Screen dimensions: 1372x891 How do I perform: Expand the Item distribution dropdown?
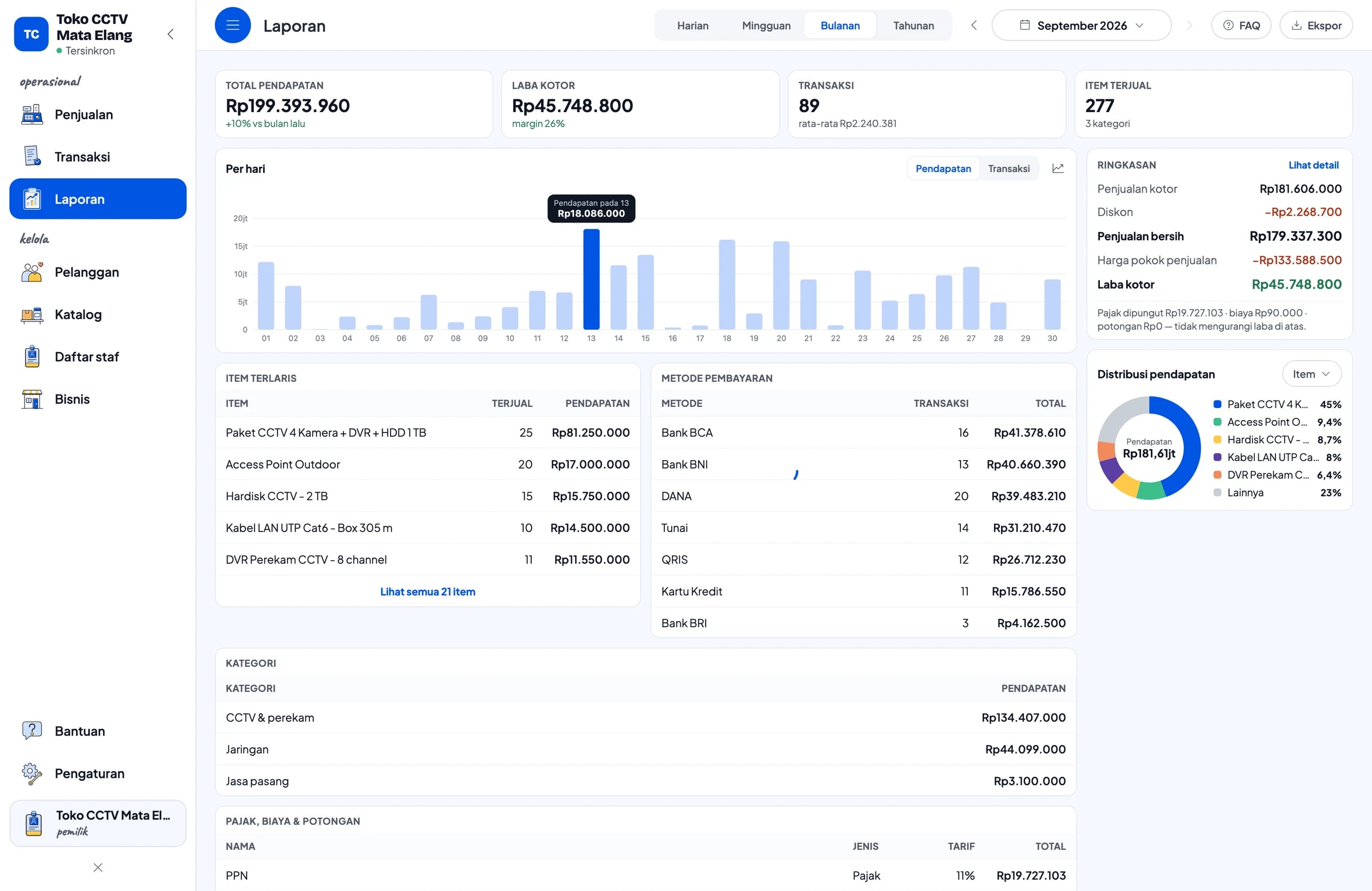[1311, 374]
